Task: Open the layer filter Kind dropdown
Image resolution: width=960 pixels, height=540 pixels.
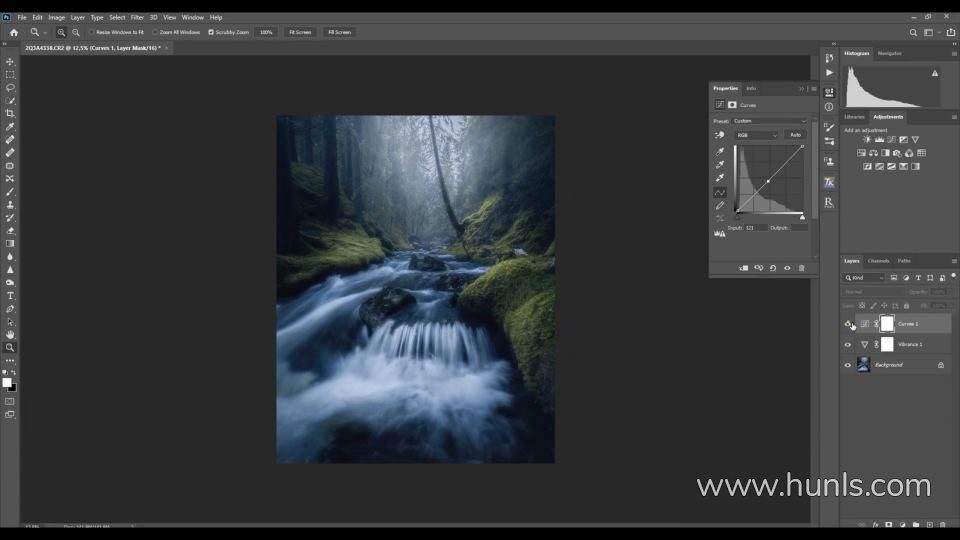Action: pyautogui.click(x=865, y=278)
